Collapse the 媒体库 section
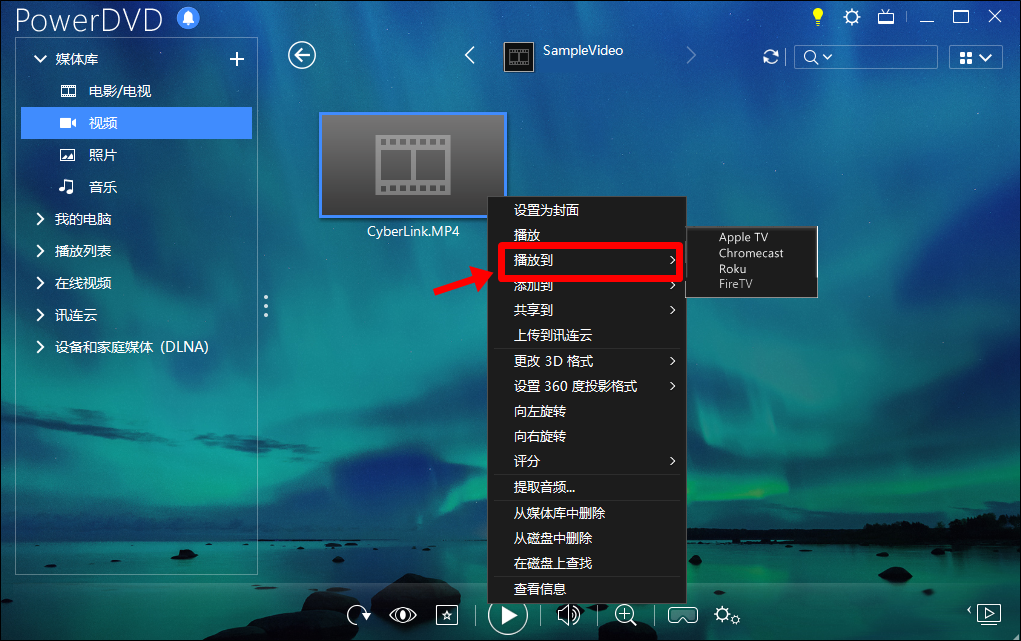 [x=40, y=59]
